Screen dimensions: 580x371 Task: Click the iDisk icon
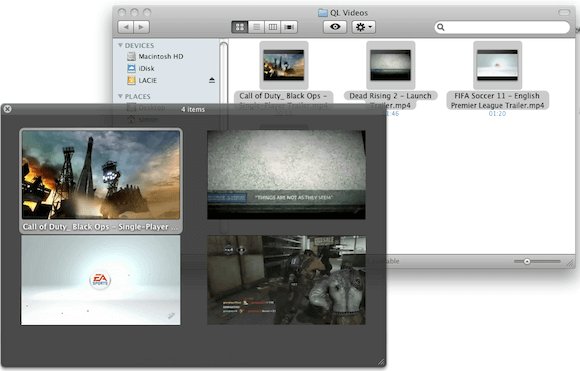point(131,68)
